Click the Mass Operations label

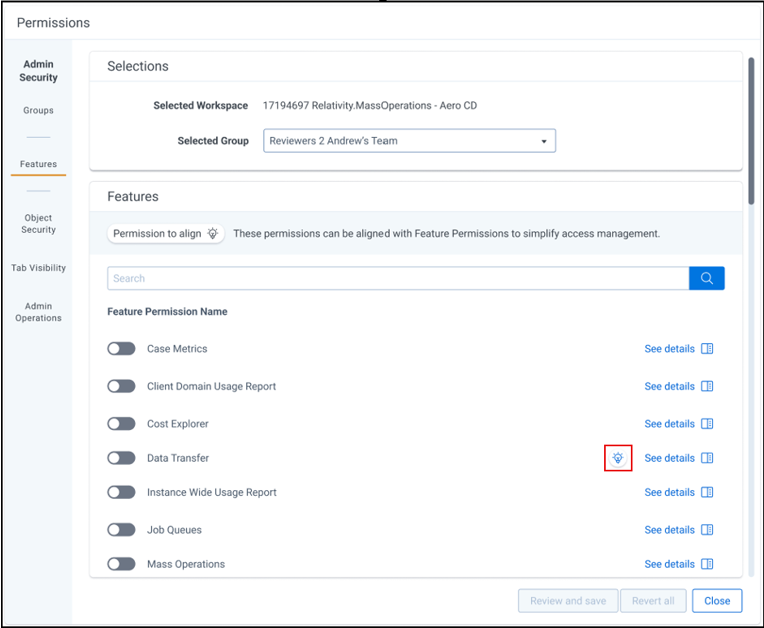(x=186, y=564)
